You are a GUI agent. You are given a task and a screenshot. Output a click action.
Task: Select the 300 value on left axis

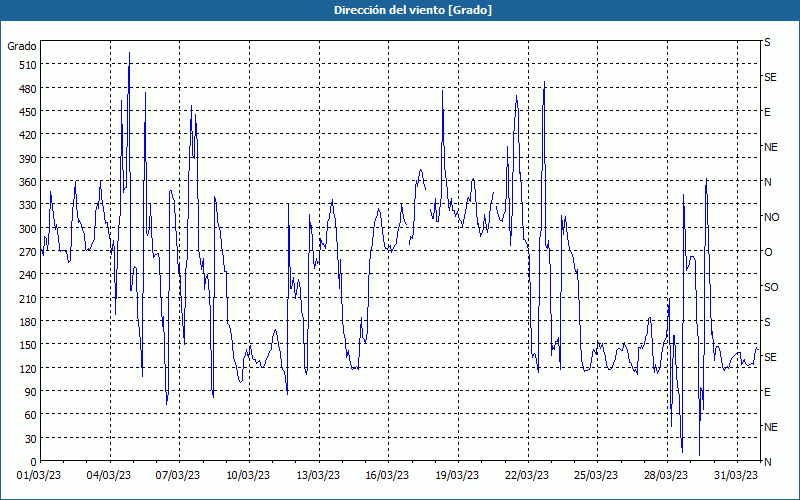tap(27, 229)
